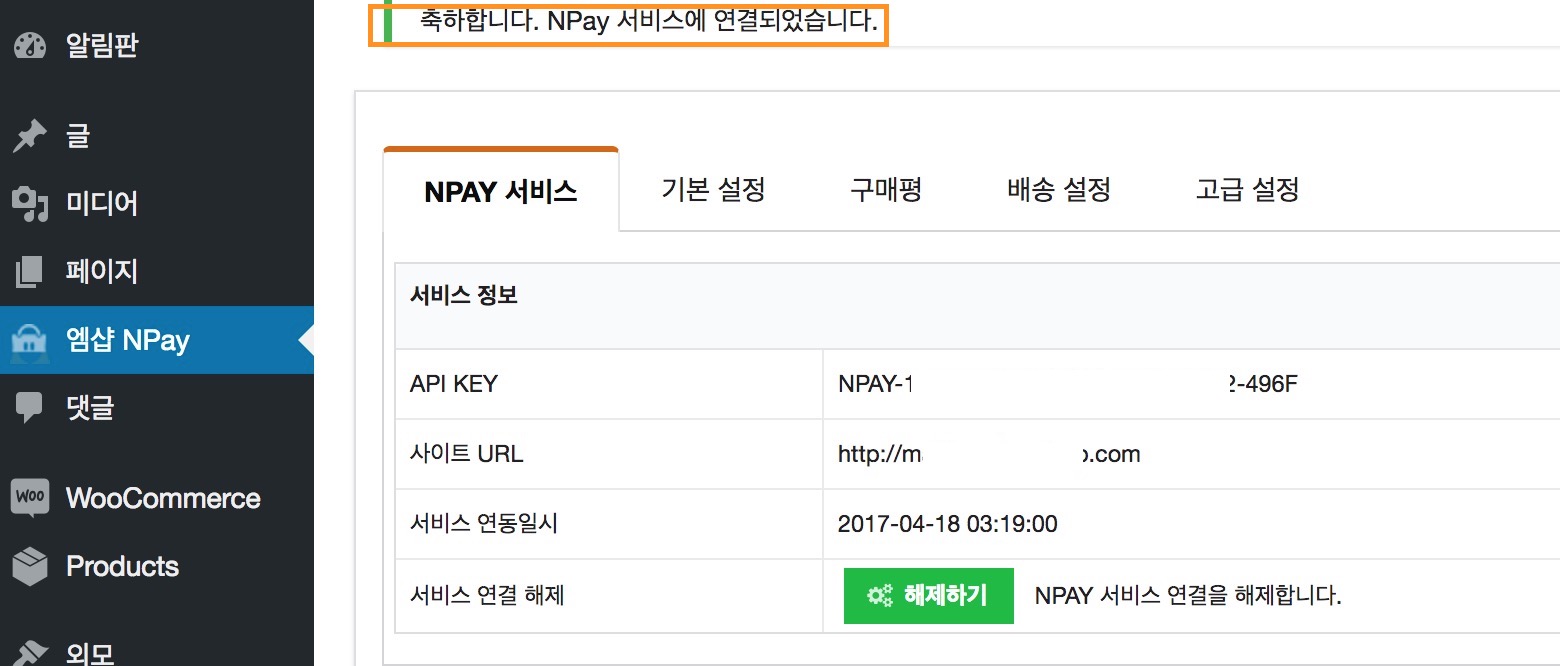Click the dashboard gauge icon beside 알림판

(30, 47)
